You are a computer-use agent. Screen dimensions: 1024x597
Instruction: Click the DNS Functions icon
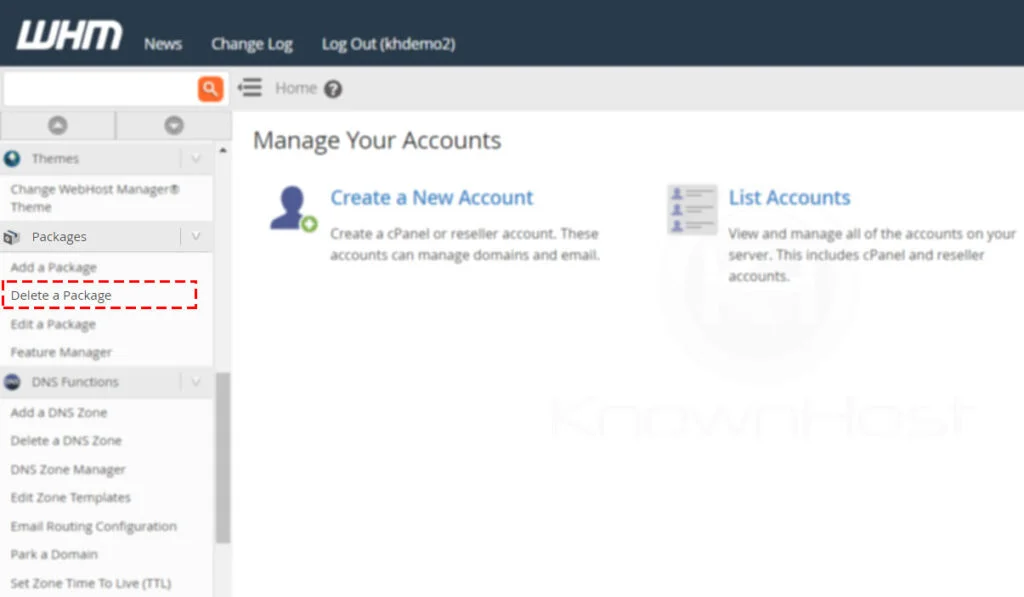[x=12, y=382]
